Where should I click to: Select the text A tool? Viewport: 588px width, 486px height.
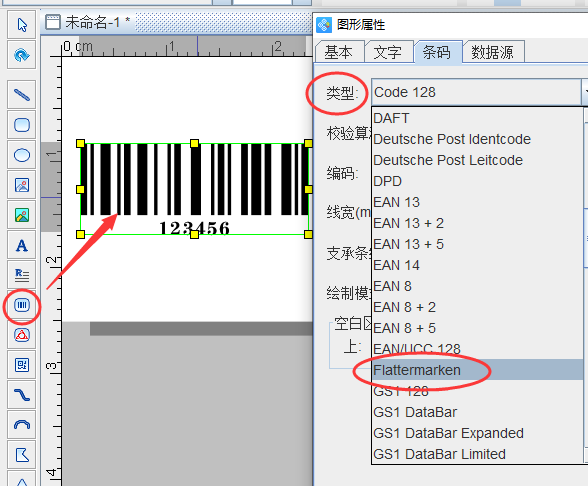[22, 246]
